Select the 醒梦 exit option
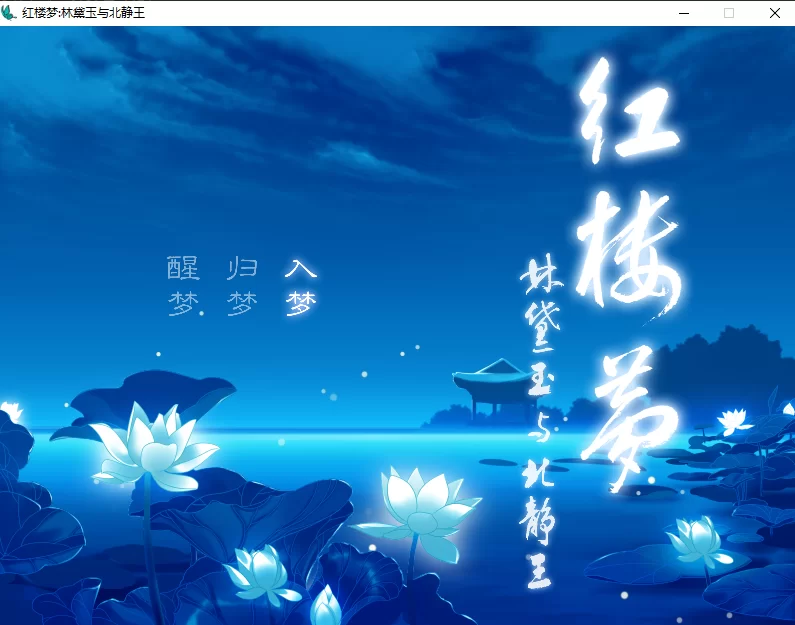Image resolution: width=795 pixels, height=625 pixels. (x=184, y=286)
